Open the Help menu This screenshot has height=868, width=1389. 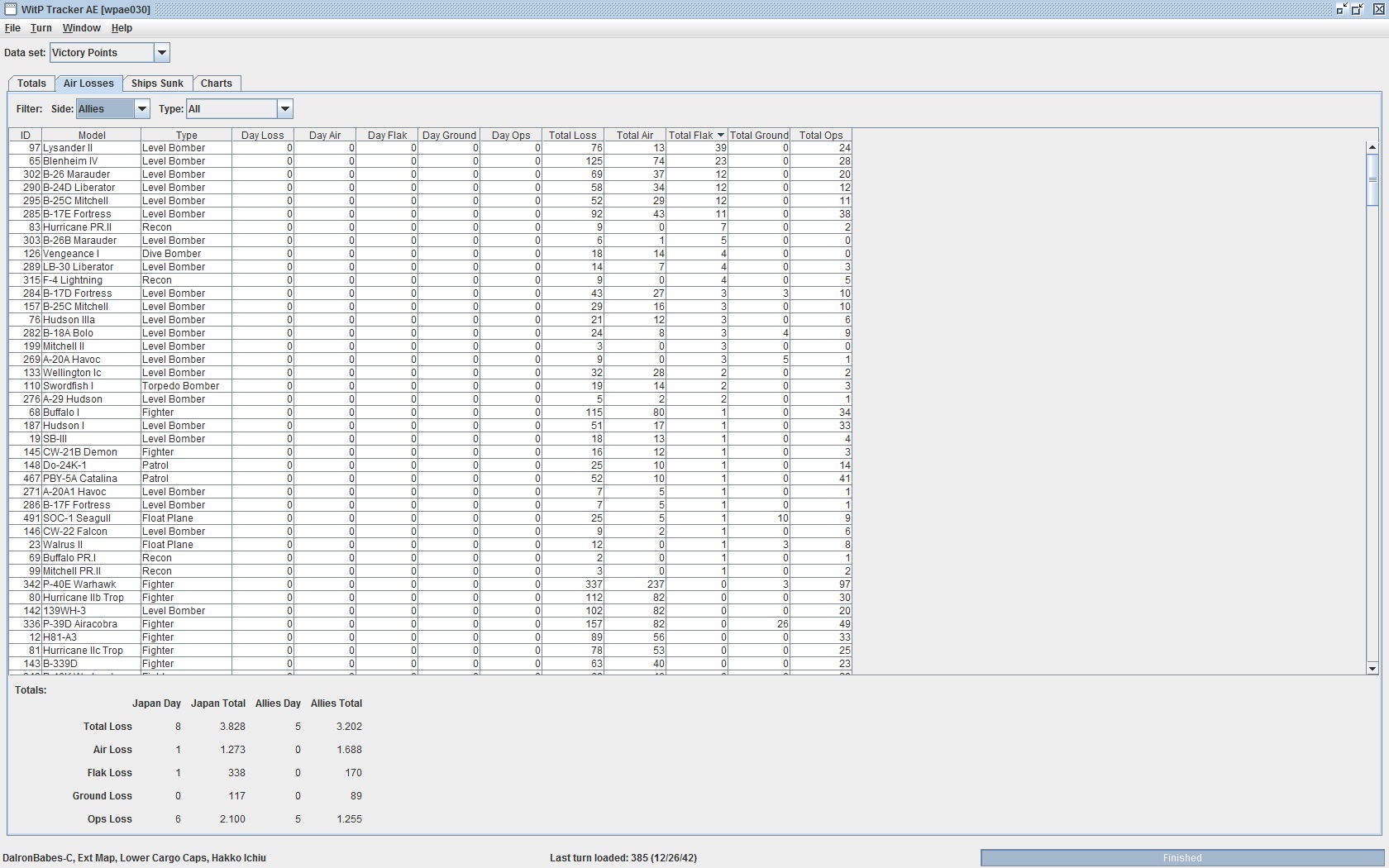(x=122, y=28)
